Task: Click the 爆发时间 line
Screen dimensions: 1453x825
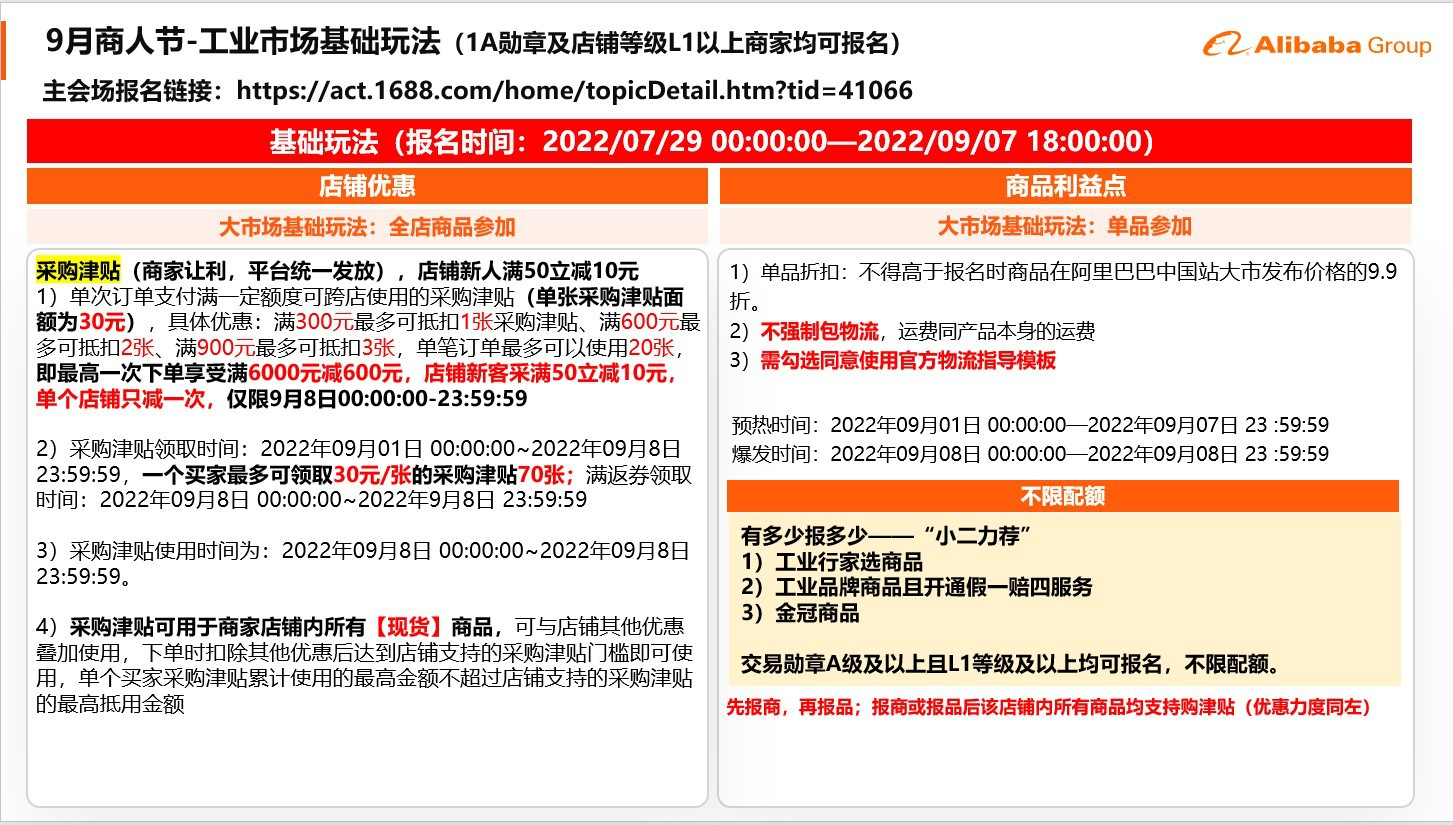Action: pos(1030,454)
